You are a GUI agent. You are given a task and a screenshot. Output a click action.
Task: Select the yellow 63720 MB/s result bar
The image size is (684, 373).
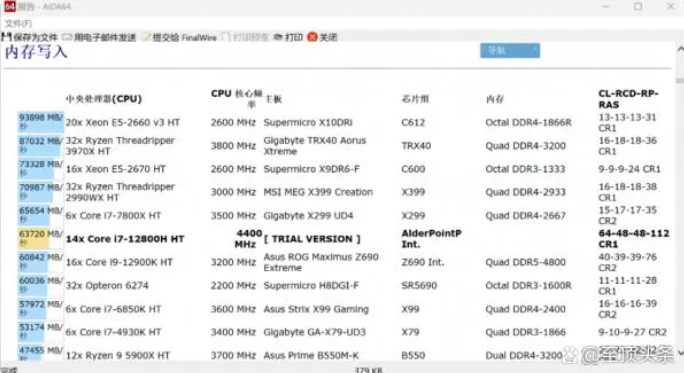tap(41, 238)
